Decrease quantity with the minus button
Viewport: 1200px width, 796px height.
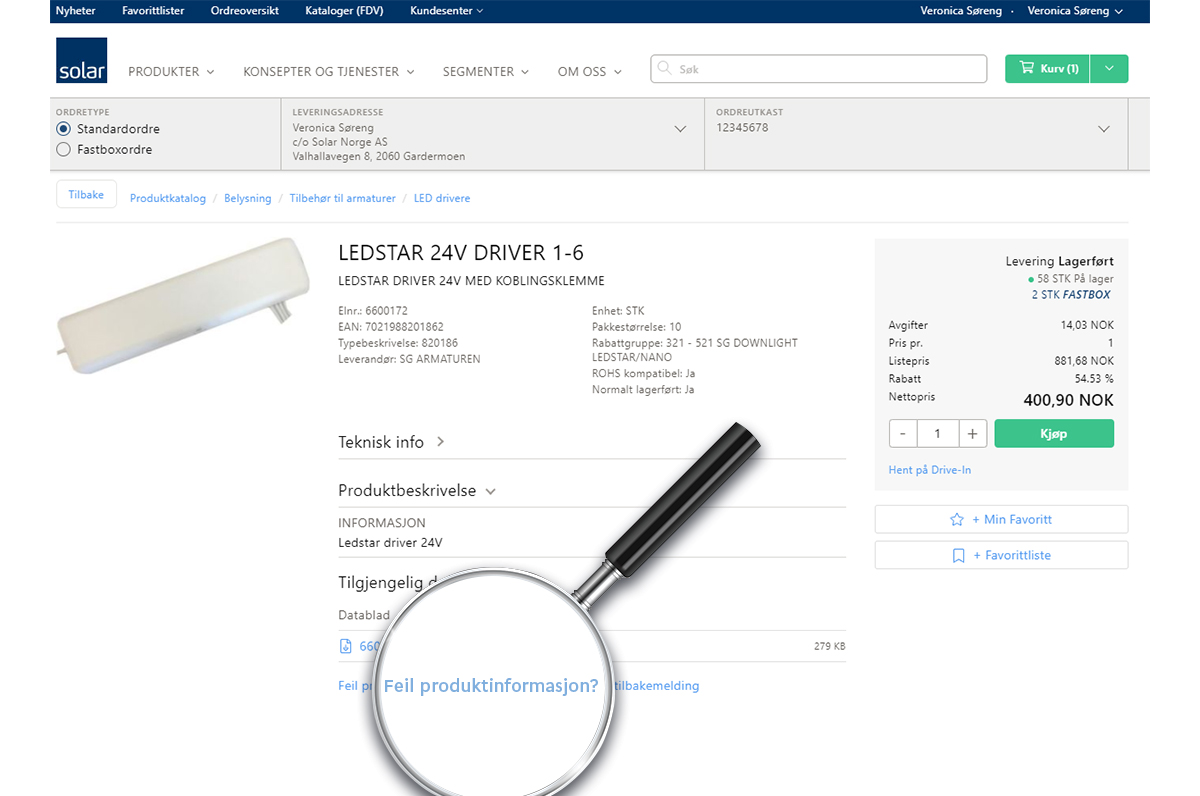click(903, 434)
